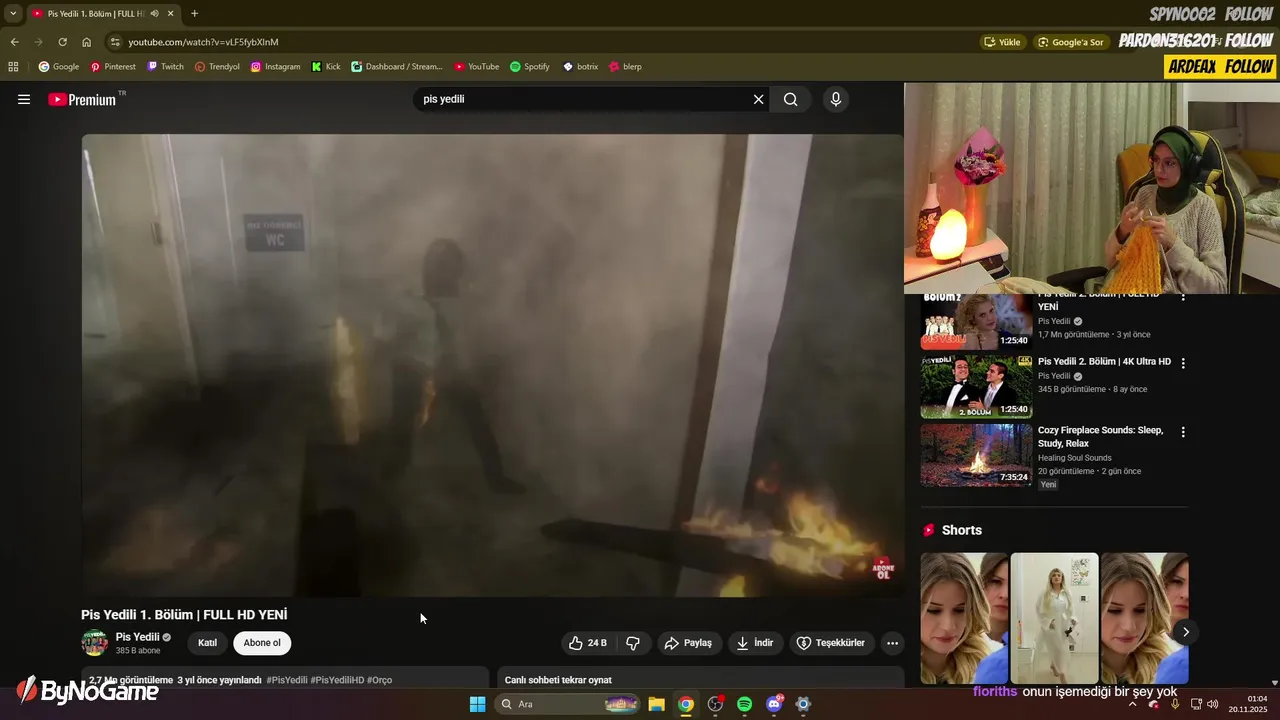Open the Spotify bookmark

coord(530,67)
